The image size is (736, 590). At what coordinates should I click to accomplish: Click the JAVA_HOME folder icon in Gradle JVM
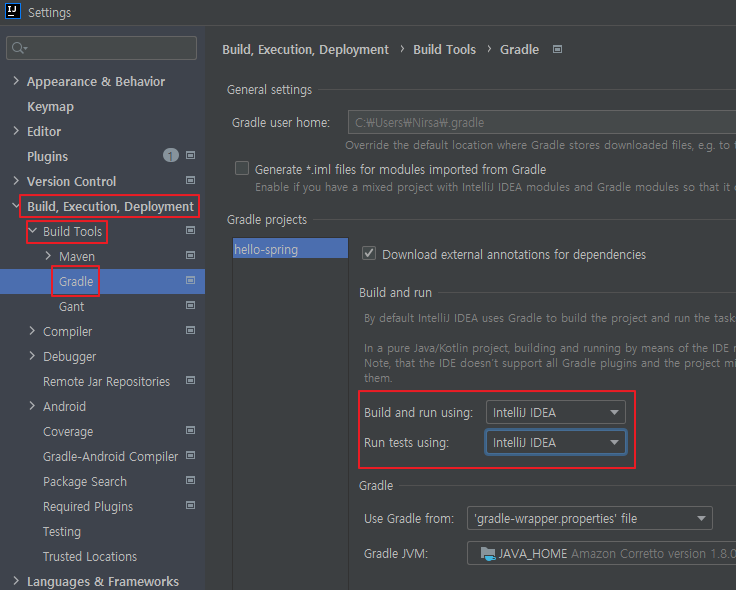pyautogui.click(x=488, y=554)
